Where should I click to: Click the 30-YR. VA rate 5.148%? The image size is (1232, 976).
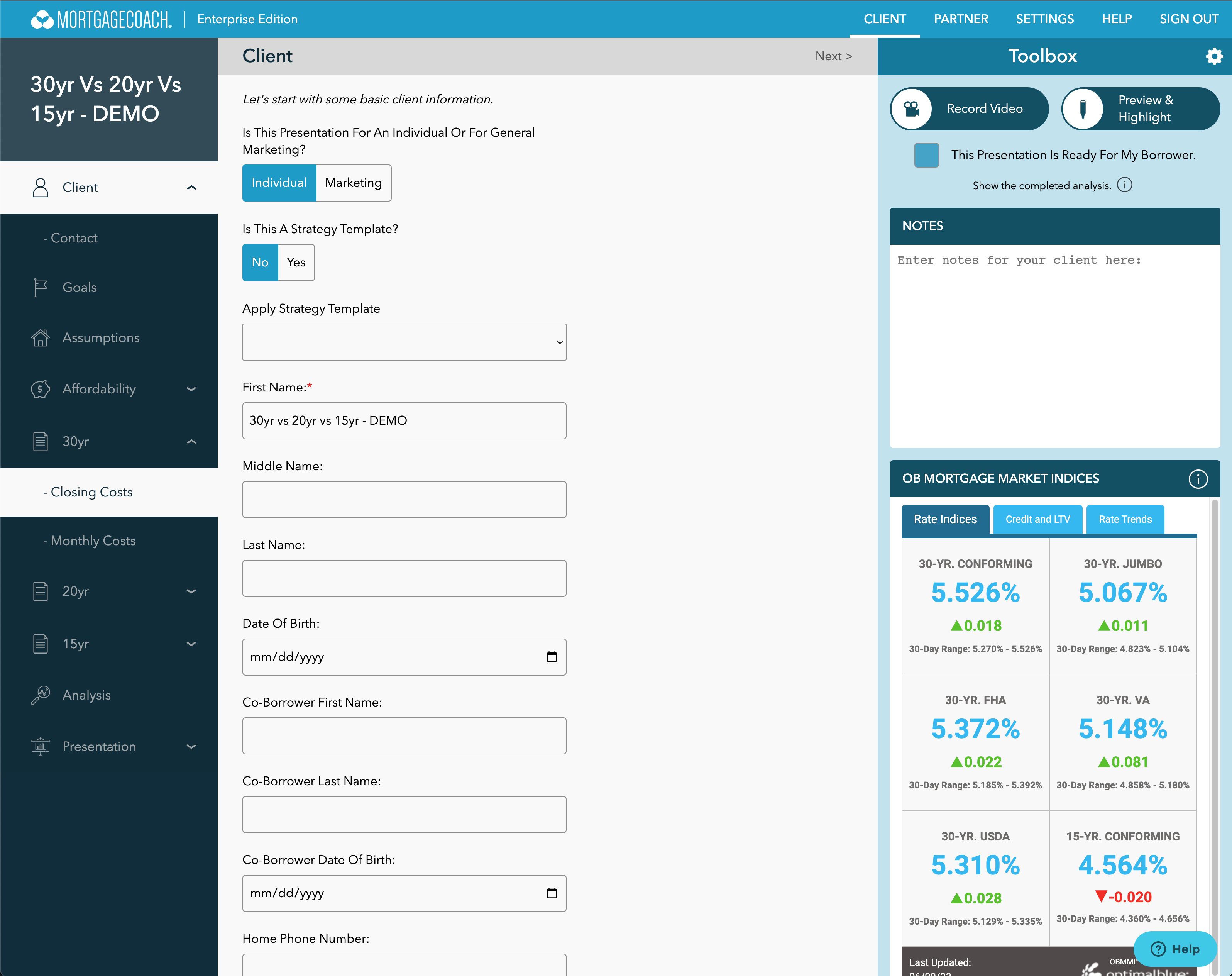(1122, 729)
